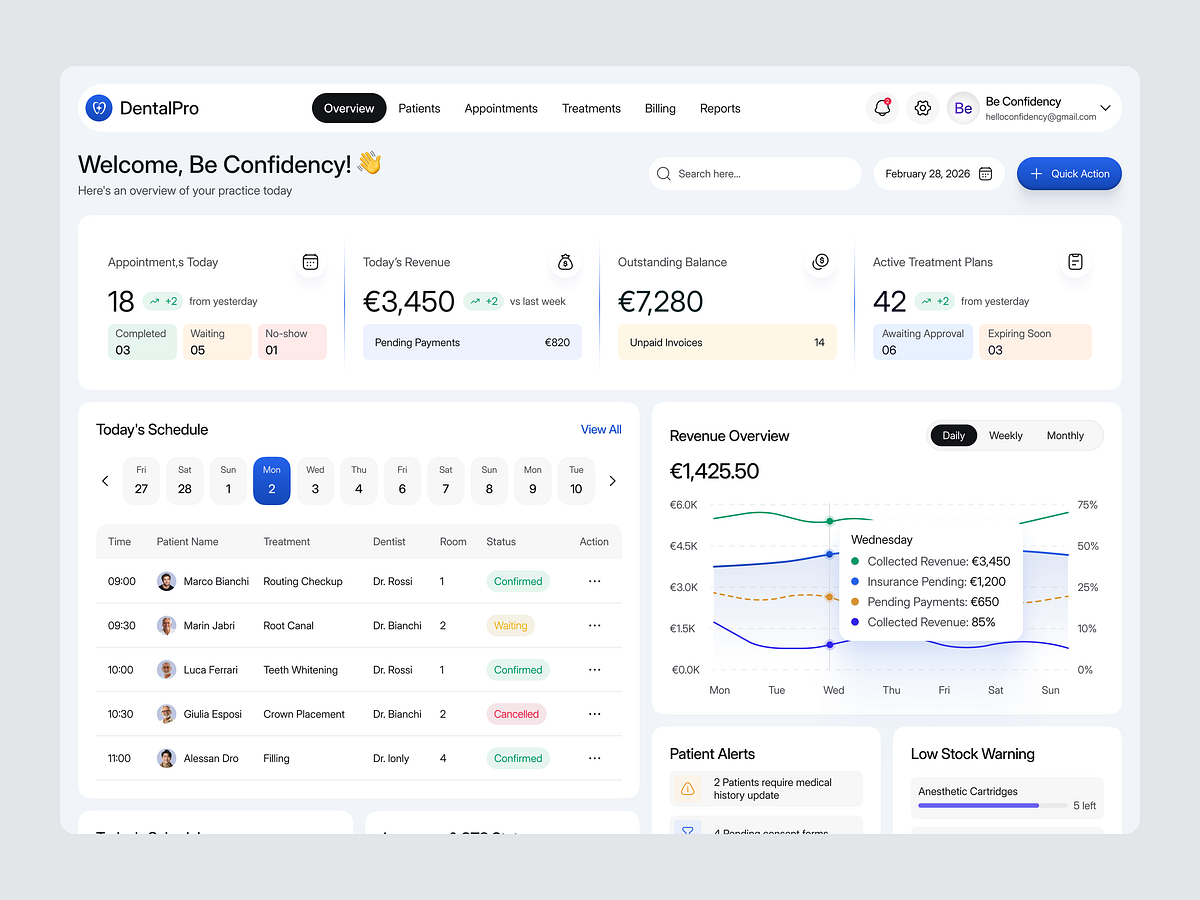Viewport: 1200px width, 900px height.
Task: Click the View All link in Today's Schedule
Action: coord(601,429)
